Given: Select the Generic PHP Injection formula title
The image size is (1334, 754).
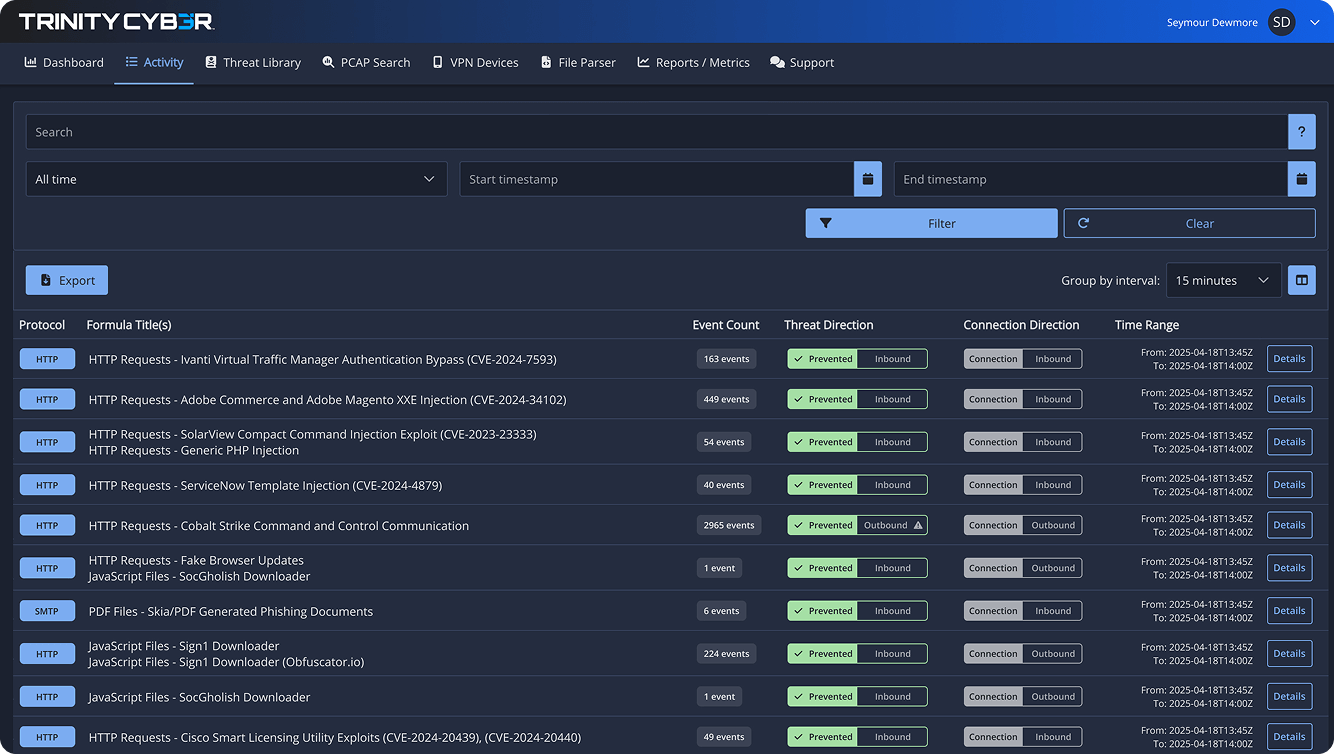Looking at the screenshot, I should (x=194, y=450).
